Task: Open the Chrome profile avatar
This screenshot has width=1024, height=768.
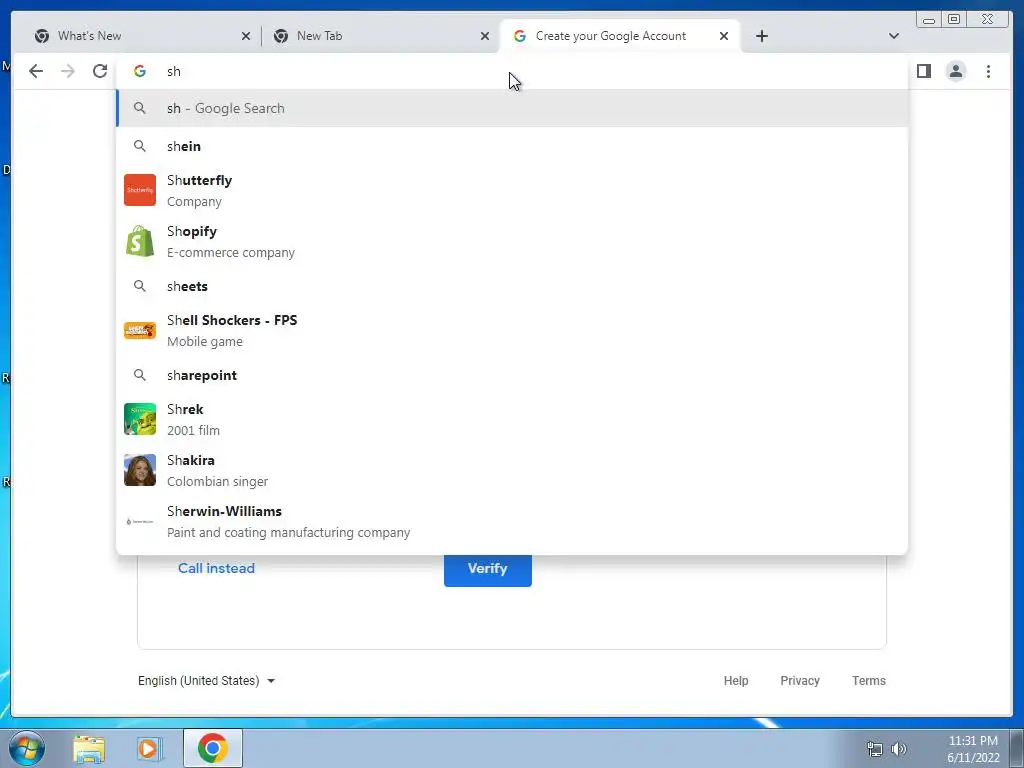Action: 955,71
